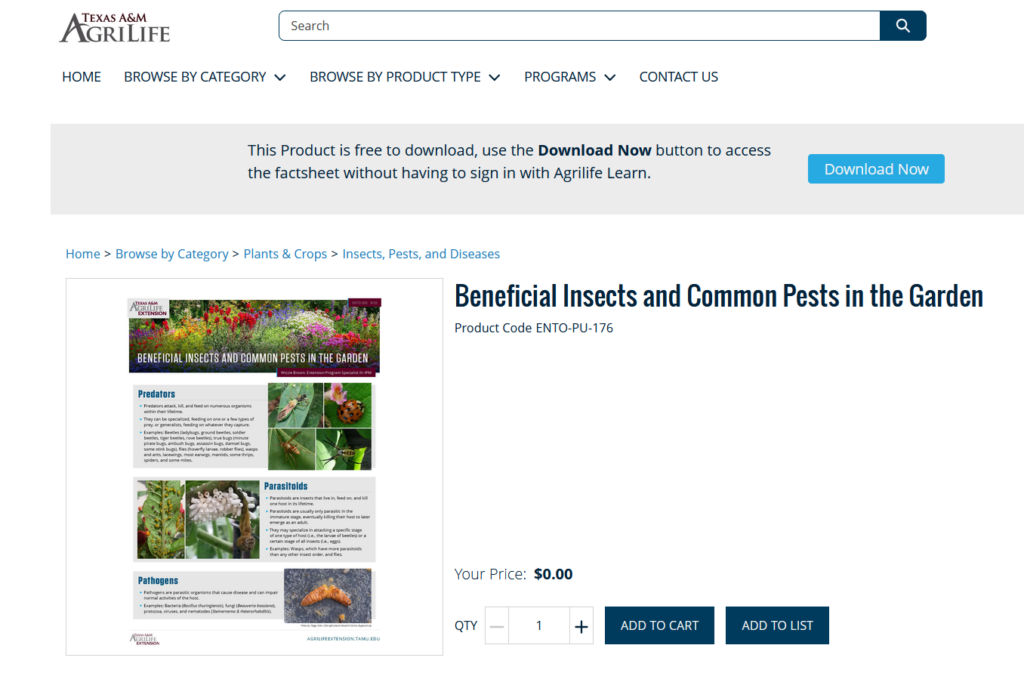Click the ADD TO LIST button

777,625
